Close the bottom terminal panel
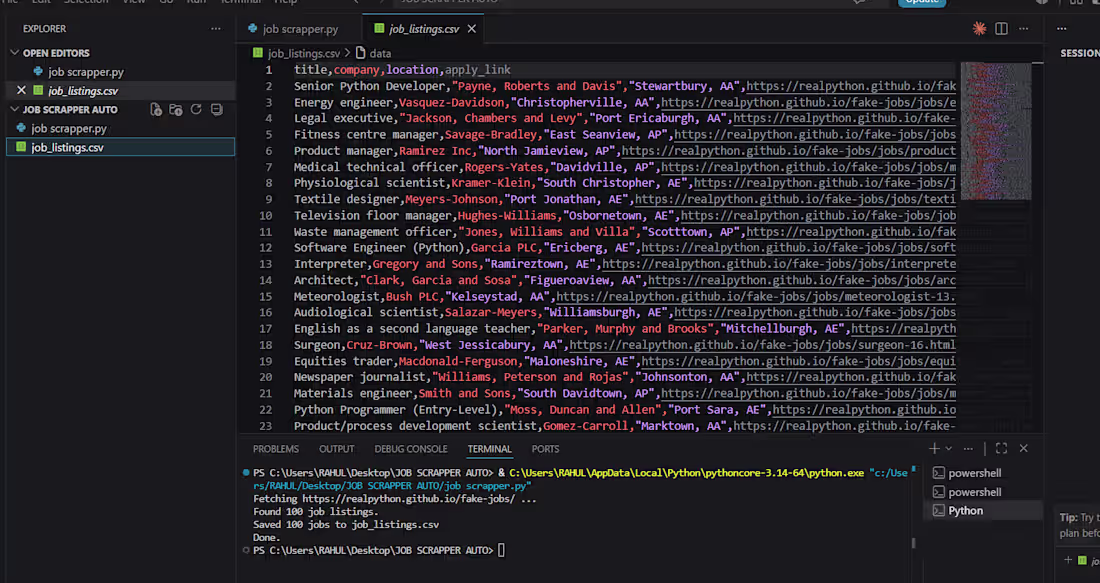This screenshot has width=1100, height=583. tap(1024, 448)
